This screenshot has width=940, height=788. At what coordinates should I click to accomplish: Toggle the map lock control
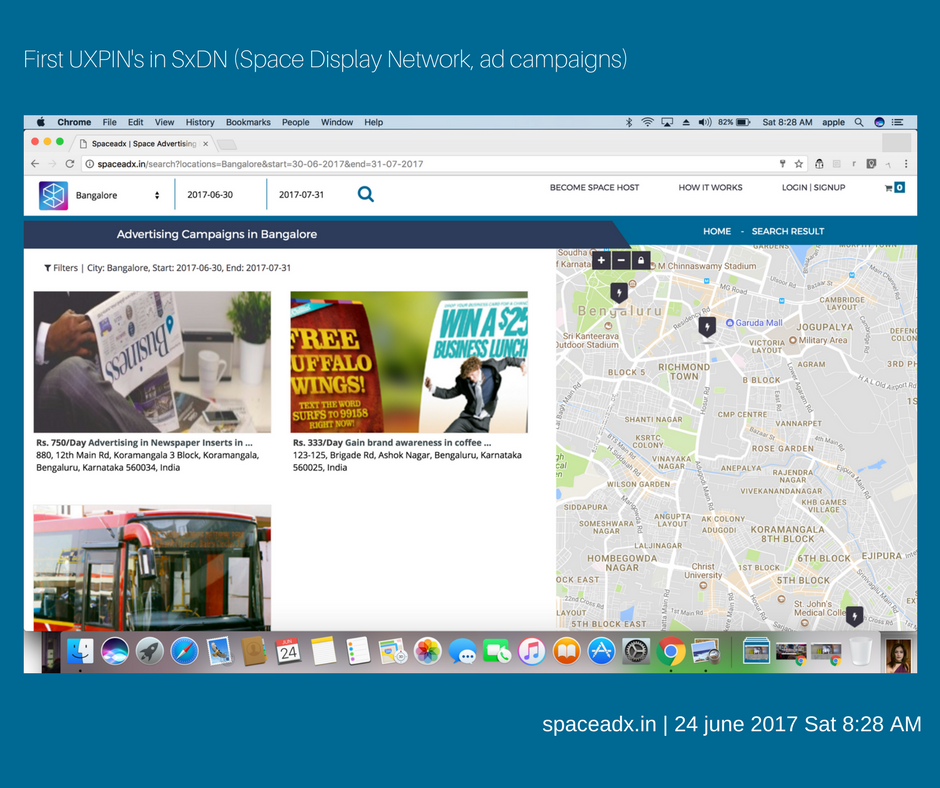pyautogui.click(x=641, y=260)
